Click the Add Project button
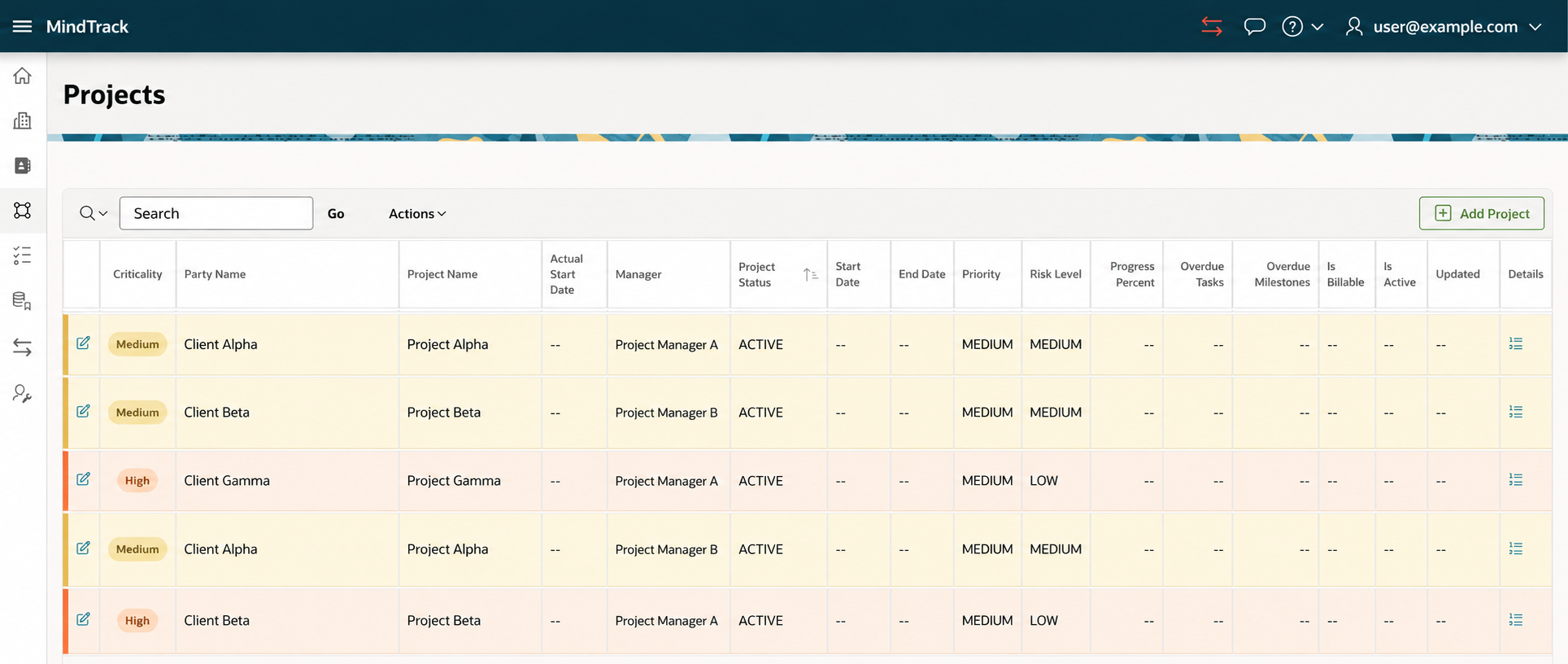This screenshot has height=664, width=1568. [1481, 213]
